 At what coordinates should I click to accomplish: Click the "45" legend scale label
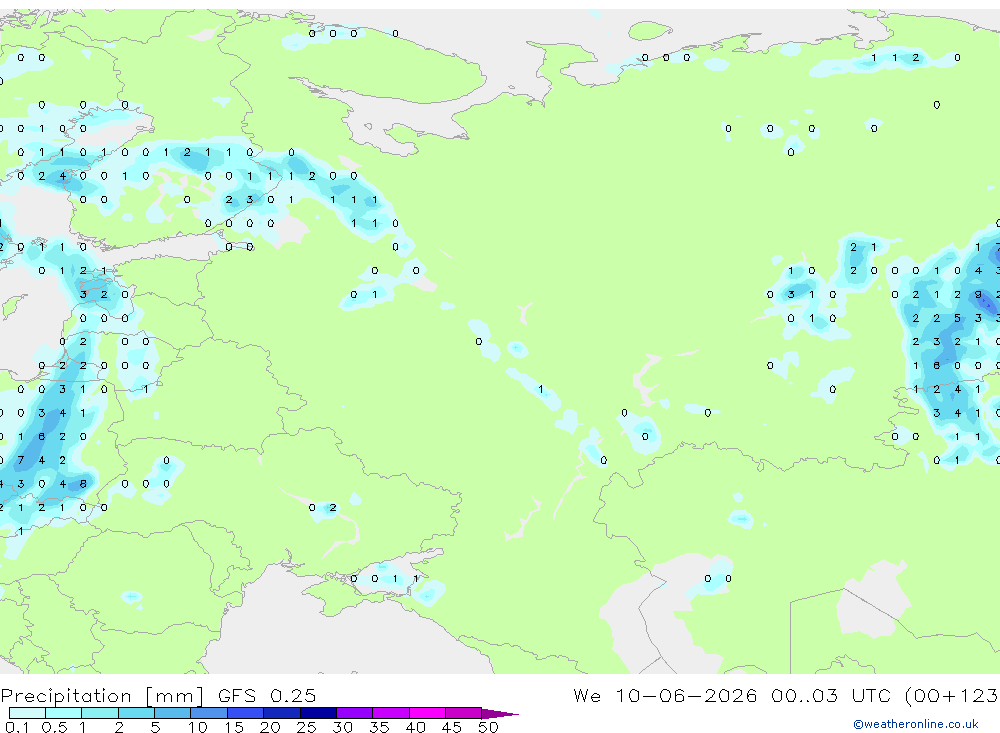[452, 727]
